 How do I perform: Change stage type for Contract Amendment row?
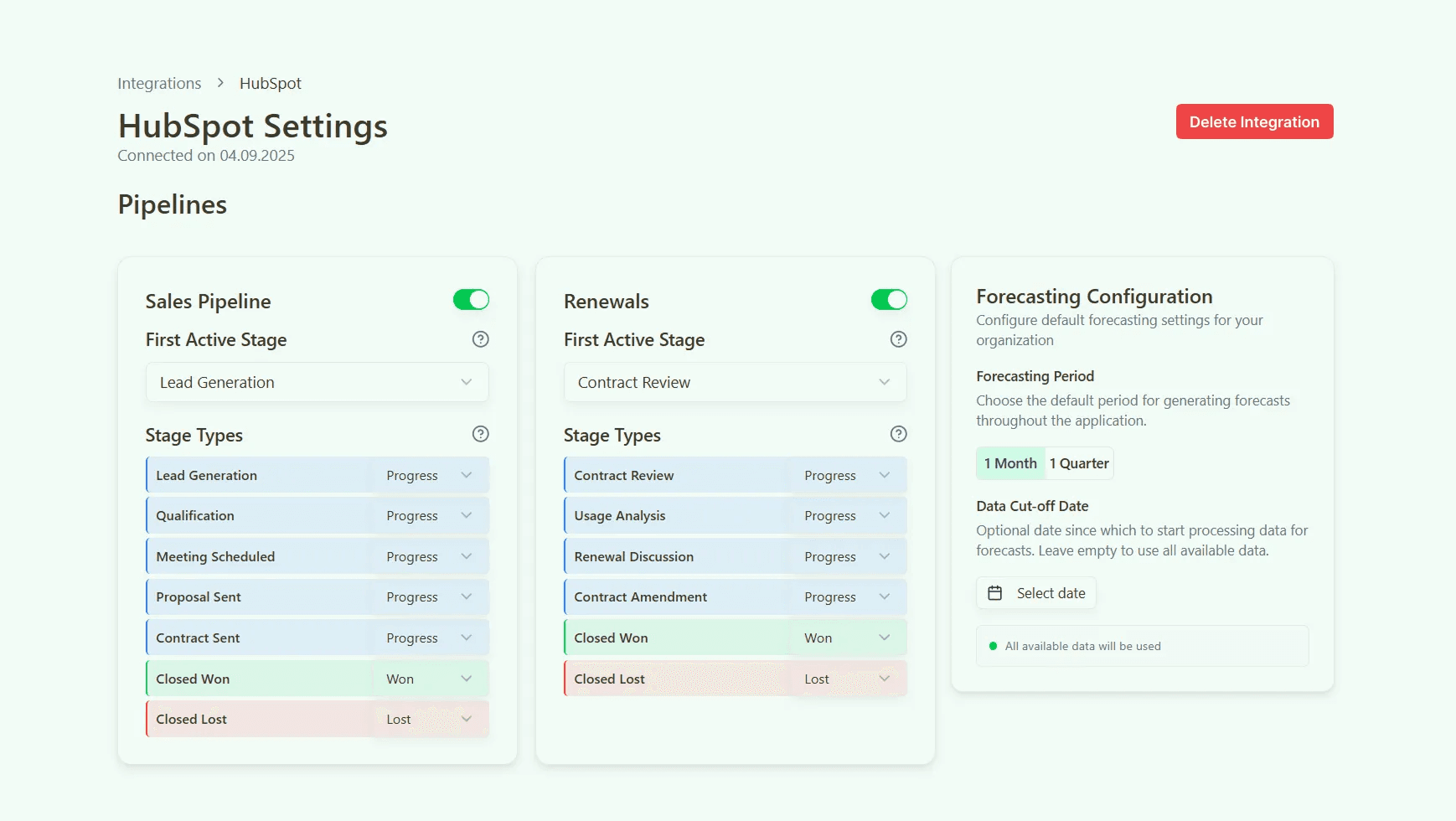[848, 597]
